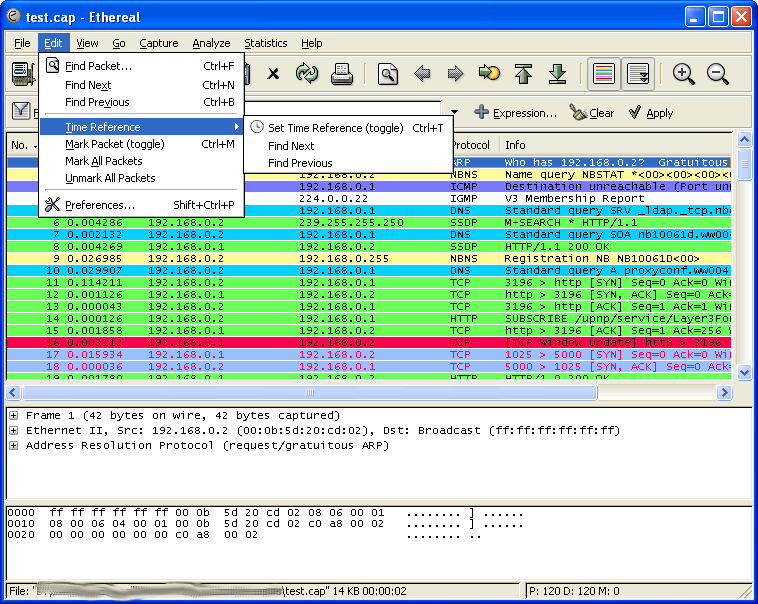Go forward with right arrow toolbar icon

(455, 74)
